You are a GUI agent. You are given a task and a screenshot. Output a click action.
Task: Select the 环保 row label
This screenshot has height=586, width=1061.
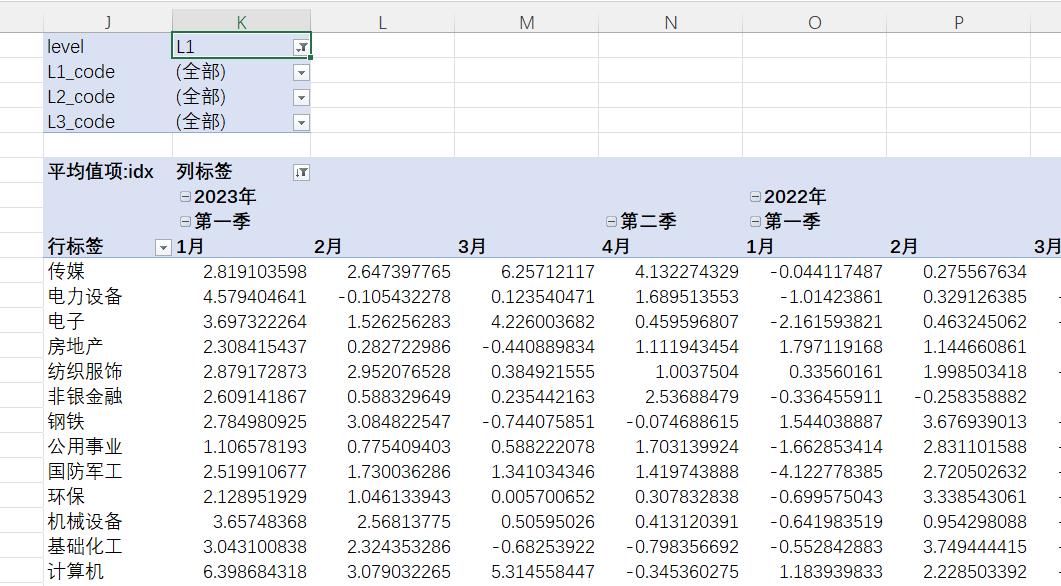[108, 497]
